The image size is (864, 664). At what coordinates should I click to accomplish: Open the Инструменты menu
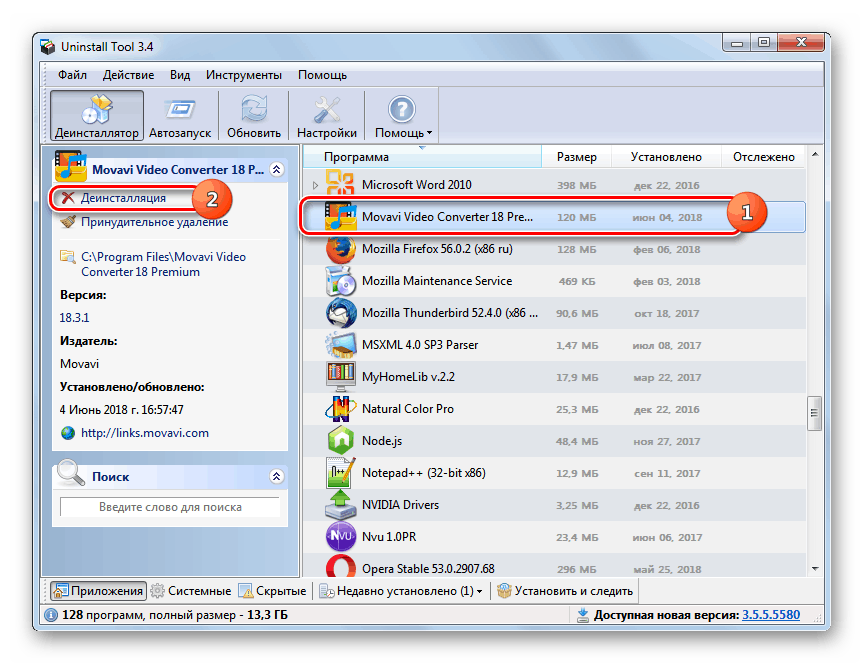243,75
